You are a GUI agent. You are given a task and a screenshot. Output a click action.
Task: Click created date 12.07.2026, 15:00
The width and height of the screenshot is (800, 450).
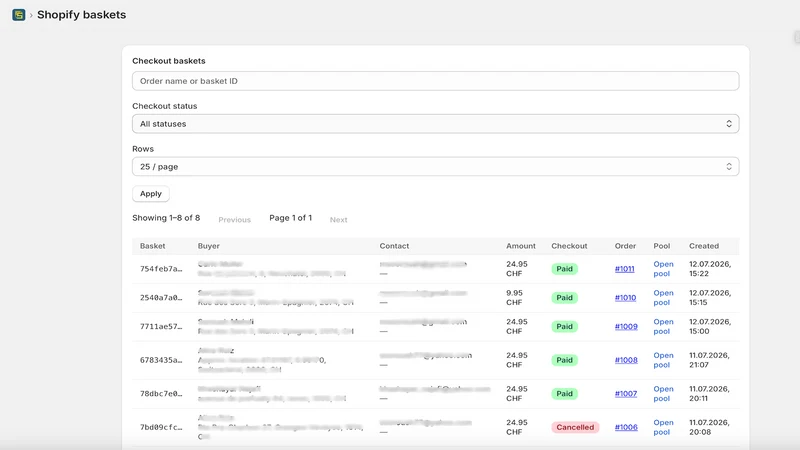710,327
